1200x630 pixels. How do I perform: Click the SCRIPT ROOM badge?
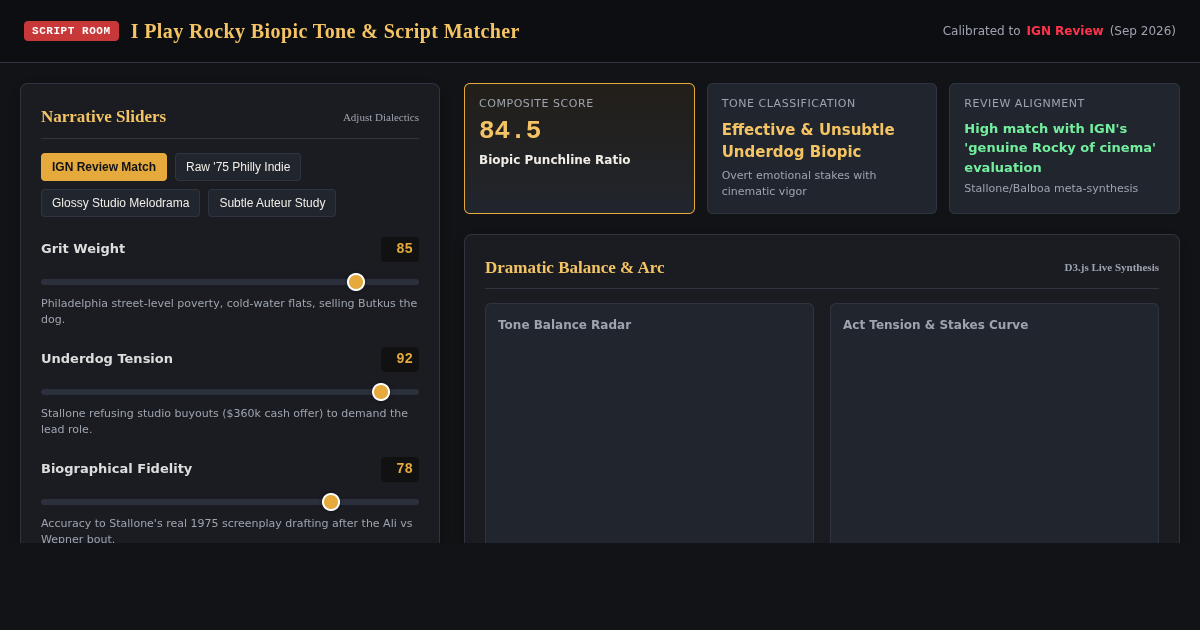tap(71, 31)
